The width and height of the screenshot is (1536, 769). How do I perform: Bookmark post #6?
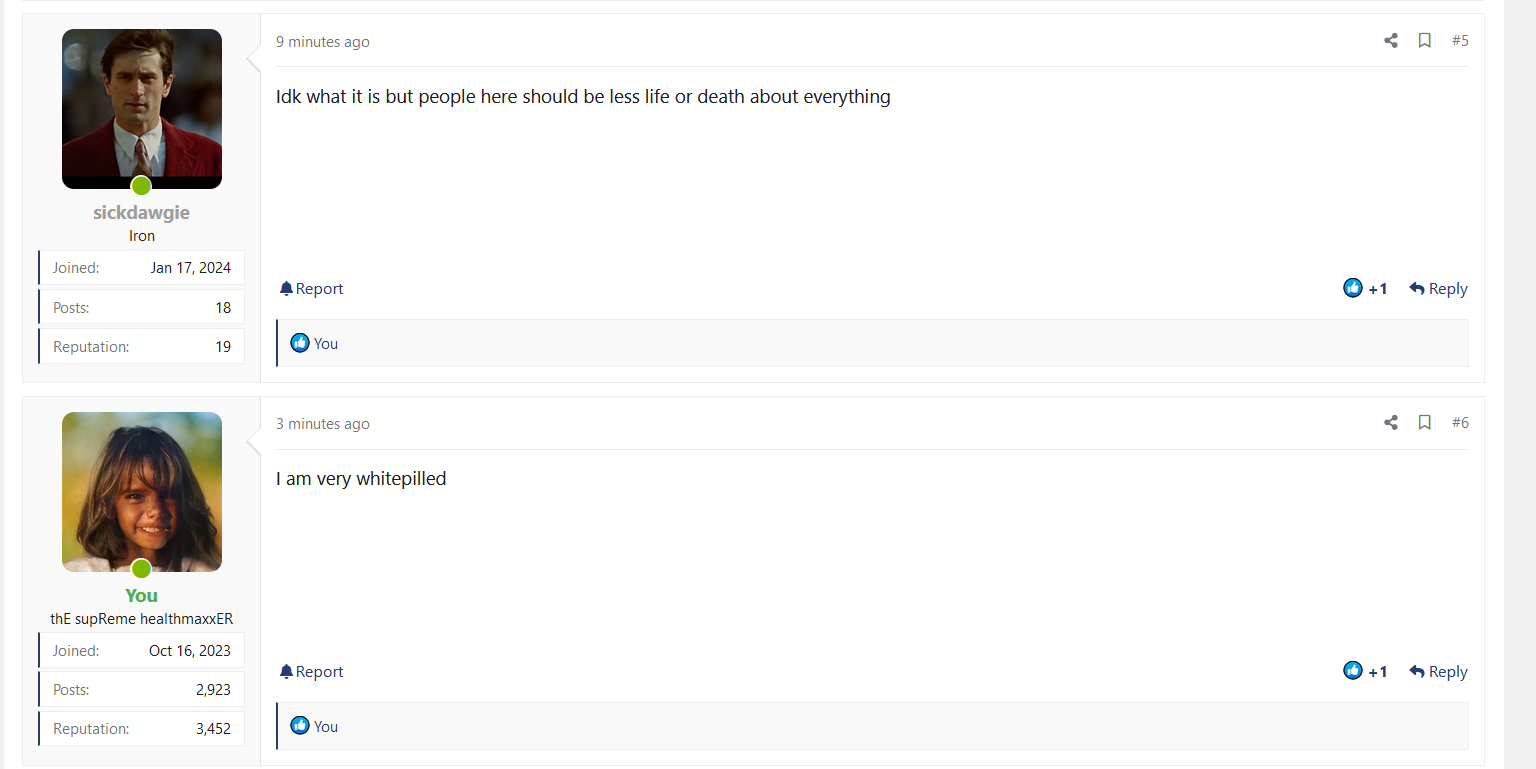1424,423
